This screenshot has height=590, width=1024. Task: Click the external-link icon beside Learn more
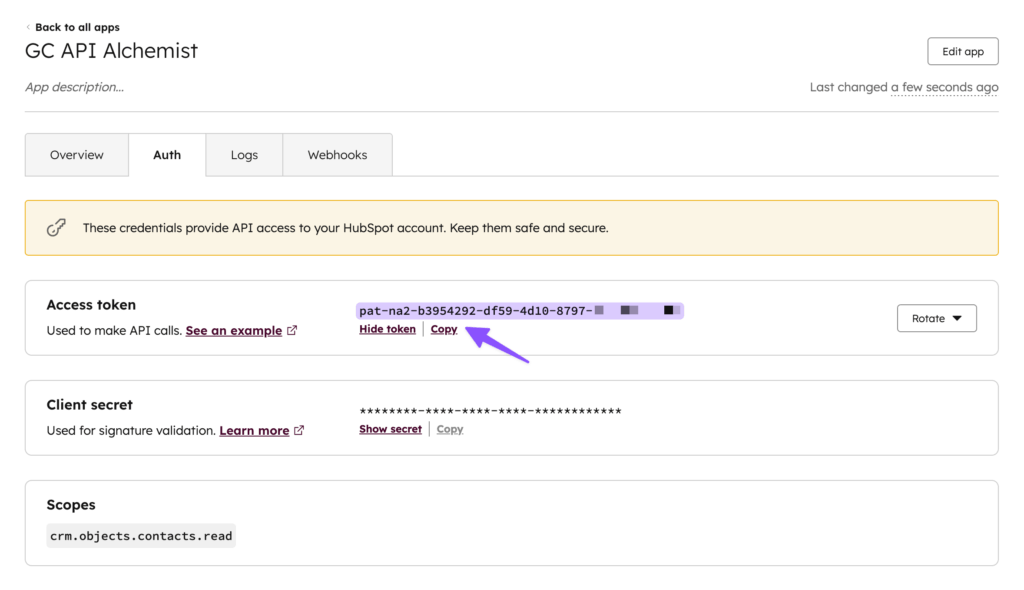click(x=300, y=430)
